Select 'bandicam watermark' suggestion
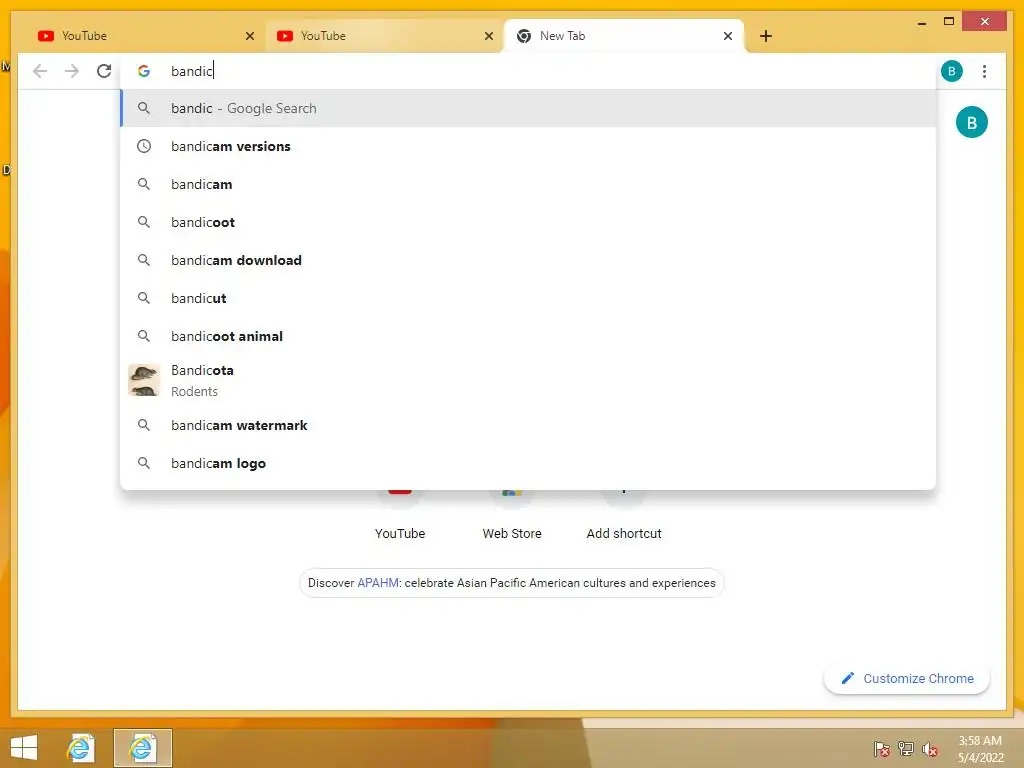The width and height of the screenshot is (1024, 768). click(528, 425)
